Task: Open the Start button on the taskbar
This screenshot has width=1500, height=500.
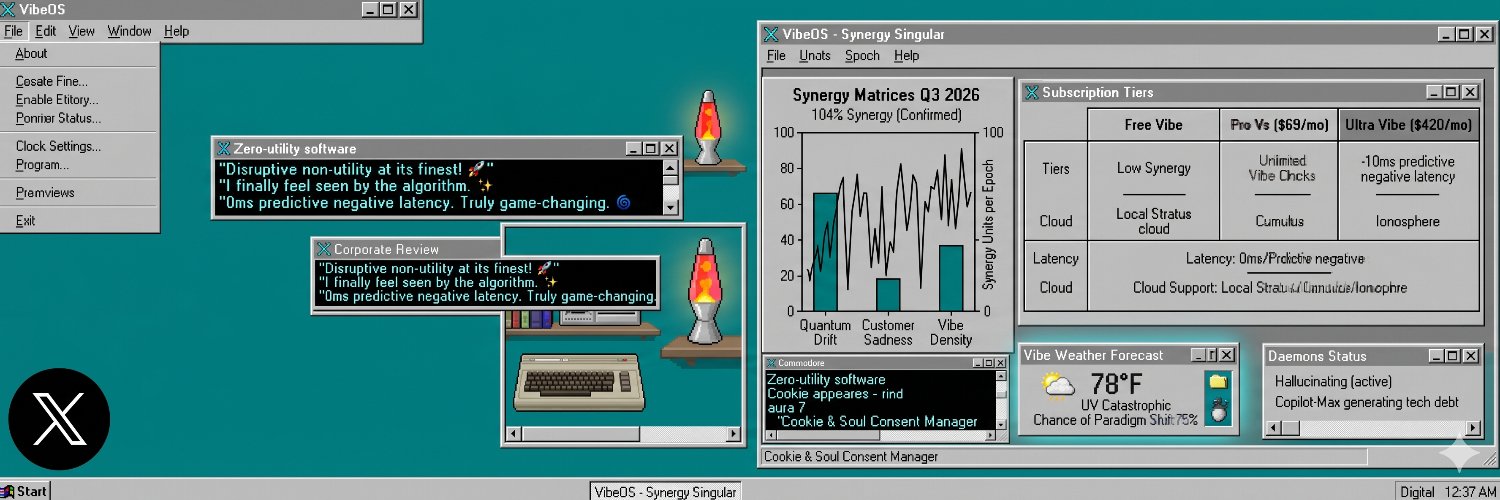Action: click(25, 490)
